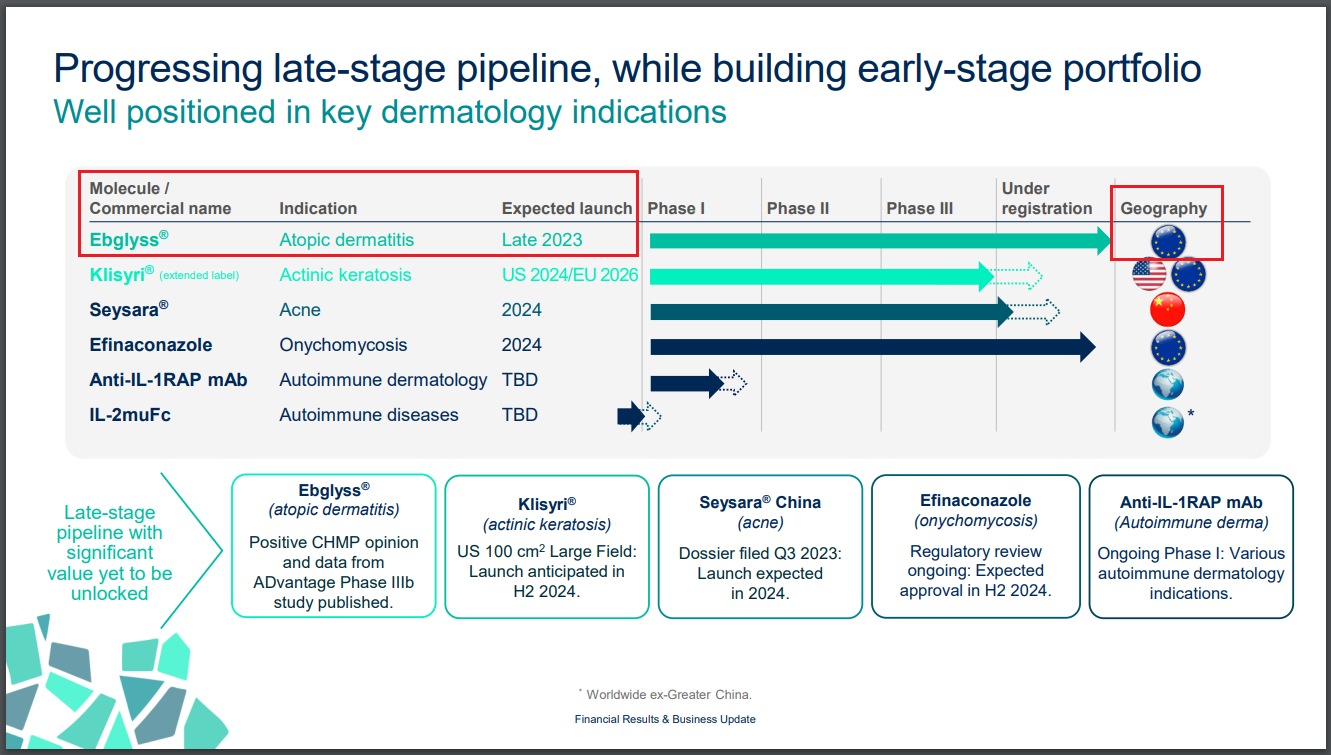Click the Klisyri solid light-green progress arrow

coord(821,276)
